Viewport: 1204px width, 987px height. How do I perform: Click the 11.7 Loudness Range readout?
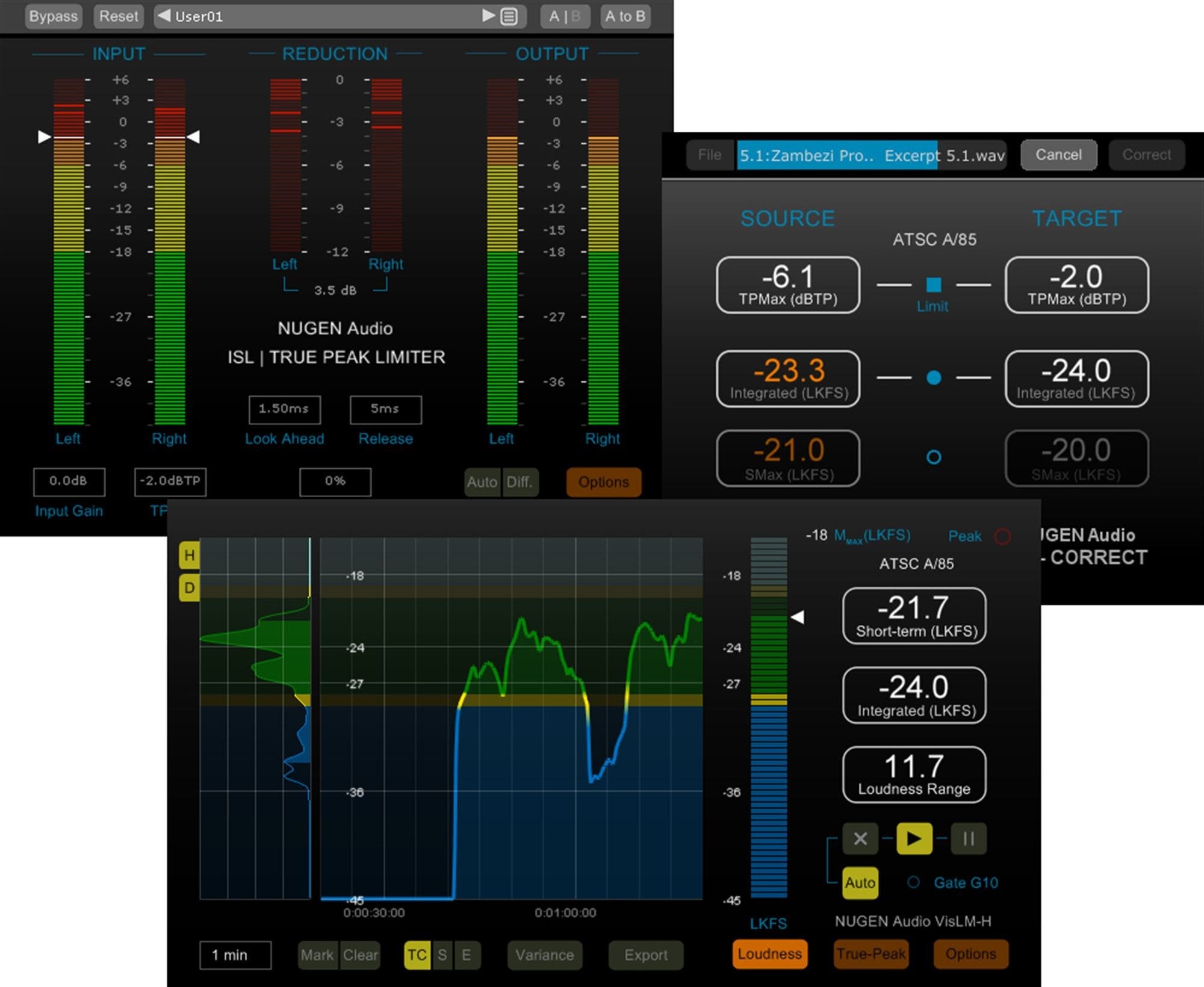point(914,775)
